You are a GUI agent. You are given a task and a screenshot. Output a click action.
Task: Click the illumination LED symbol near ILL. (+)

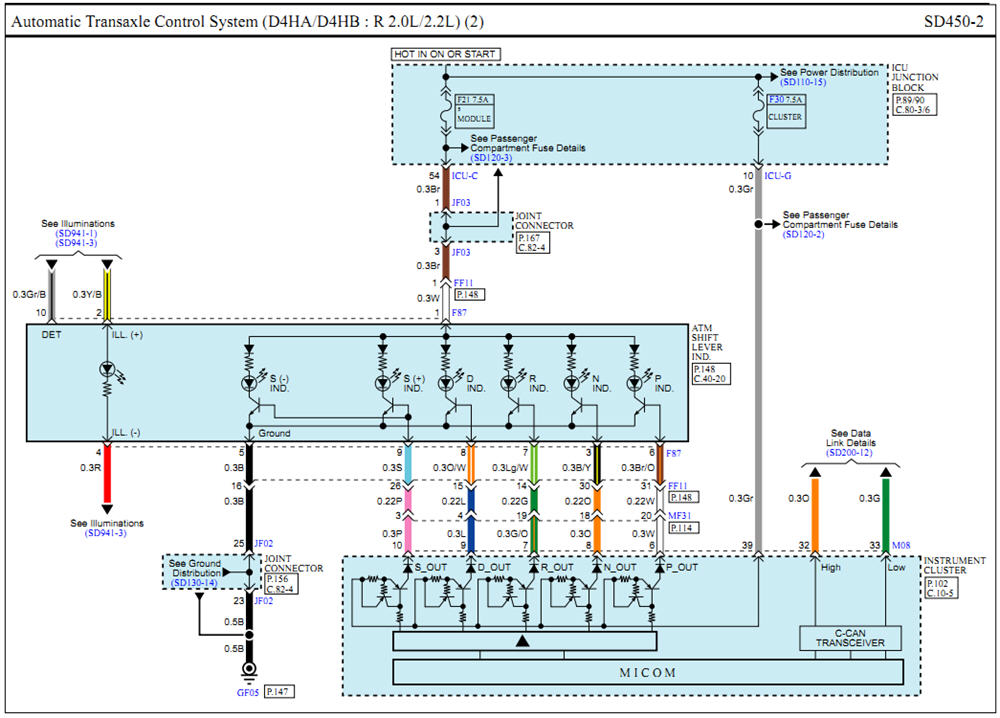[x=107, y=369]
